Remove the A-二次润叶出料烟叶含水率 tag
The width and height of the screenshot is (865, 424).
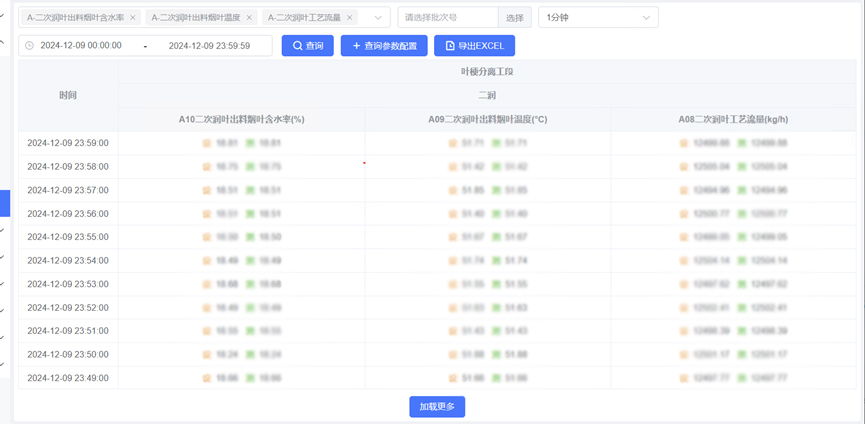pyautogui.click(x=132, y=18)
